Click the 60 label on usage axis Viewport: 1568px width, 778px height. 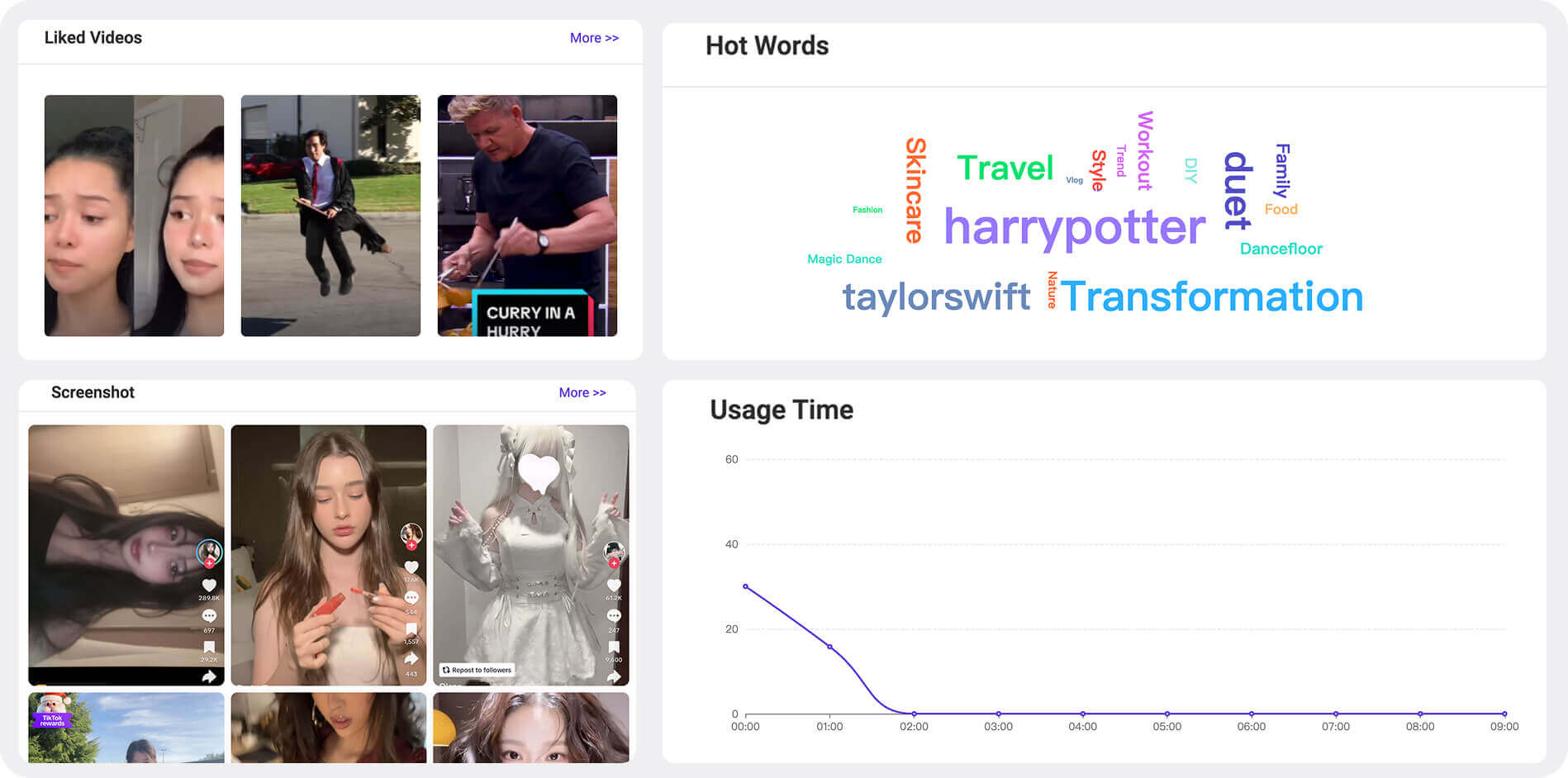click(x=731, y=459)
